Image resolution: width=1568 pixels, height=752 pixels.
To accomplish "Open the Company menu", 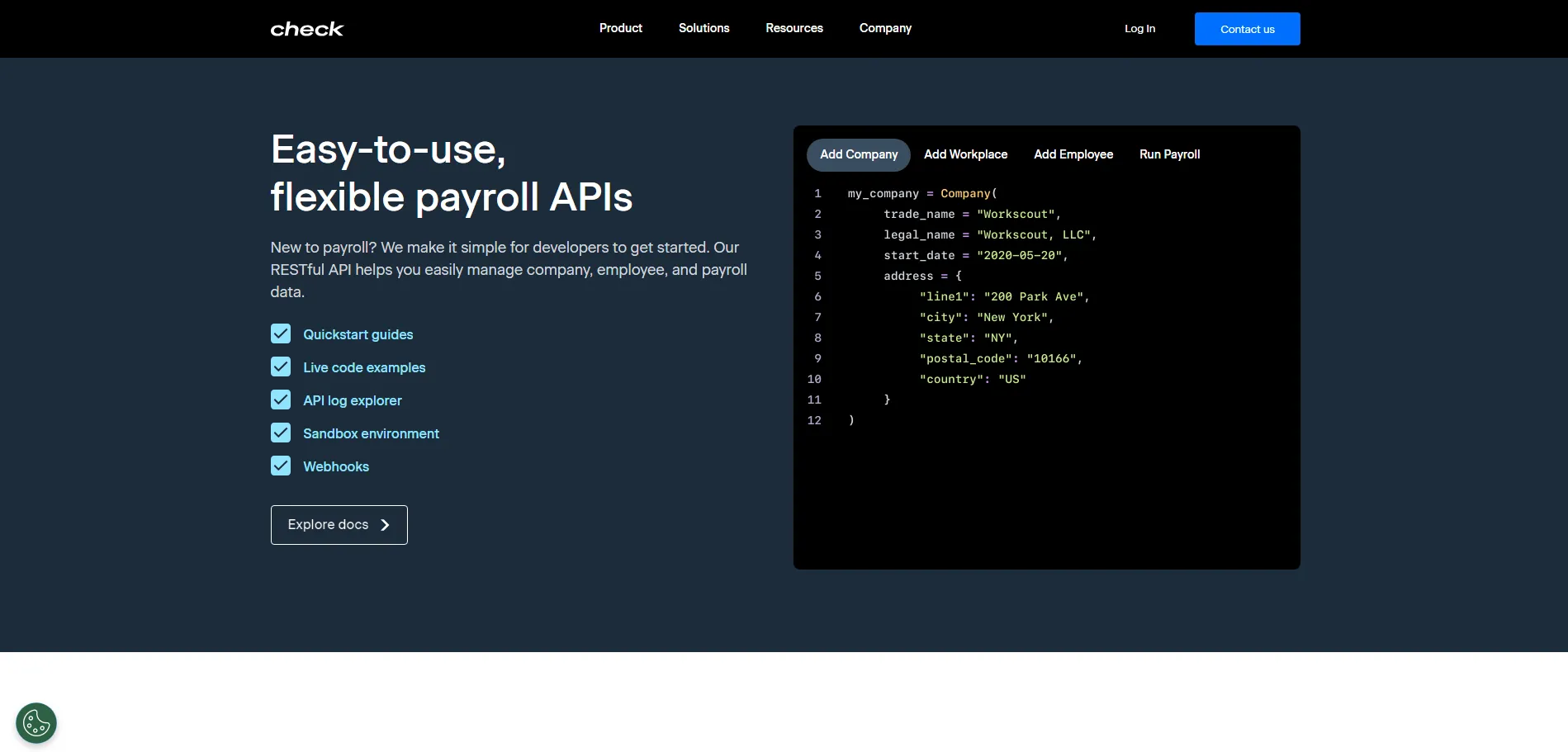I will click(x=884, y=28).
